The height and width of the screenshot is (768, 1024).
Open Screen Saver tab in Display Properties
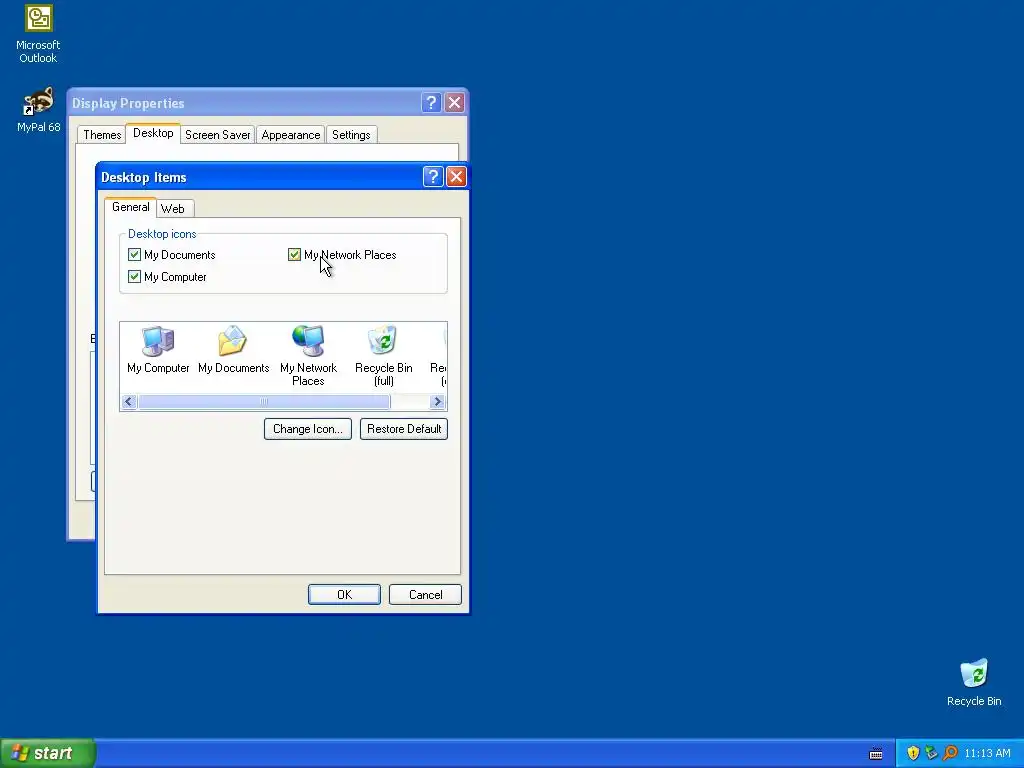click(217, 135)
